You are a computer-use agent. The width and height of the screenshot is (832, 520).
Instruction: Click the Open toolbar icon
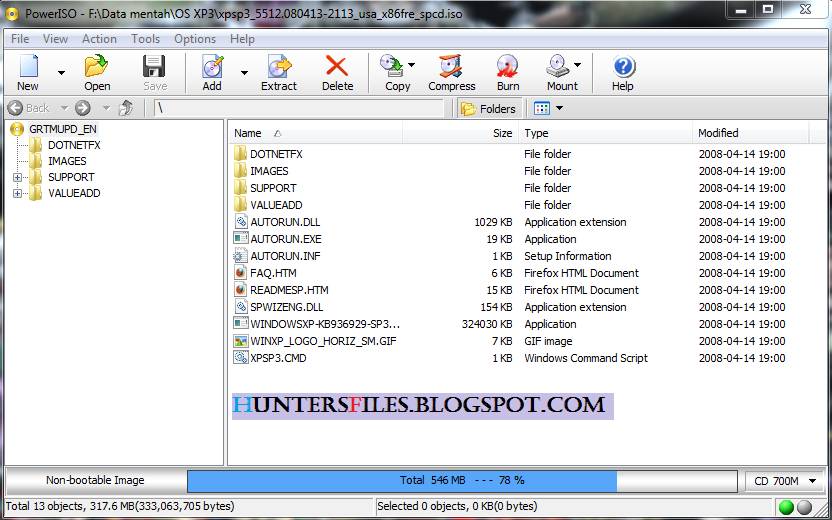pyautogui.click(x=97, y=66)
